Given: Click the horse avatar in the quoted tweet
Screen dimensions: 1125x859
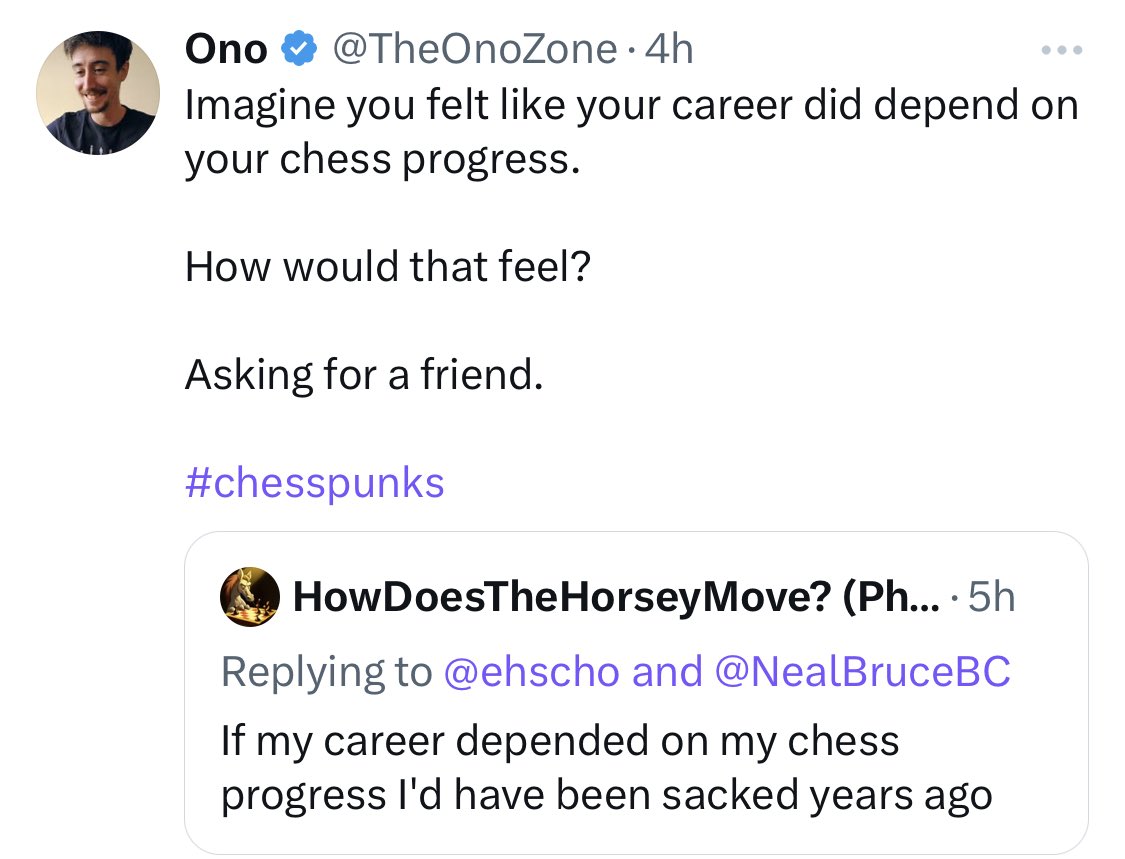Looking at the screenshot, I should click(x=250, y=597).
